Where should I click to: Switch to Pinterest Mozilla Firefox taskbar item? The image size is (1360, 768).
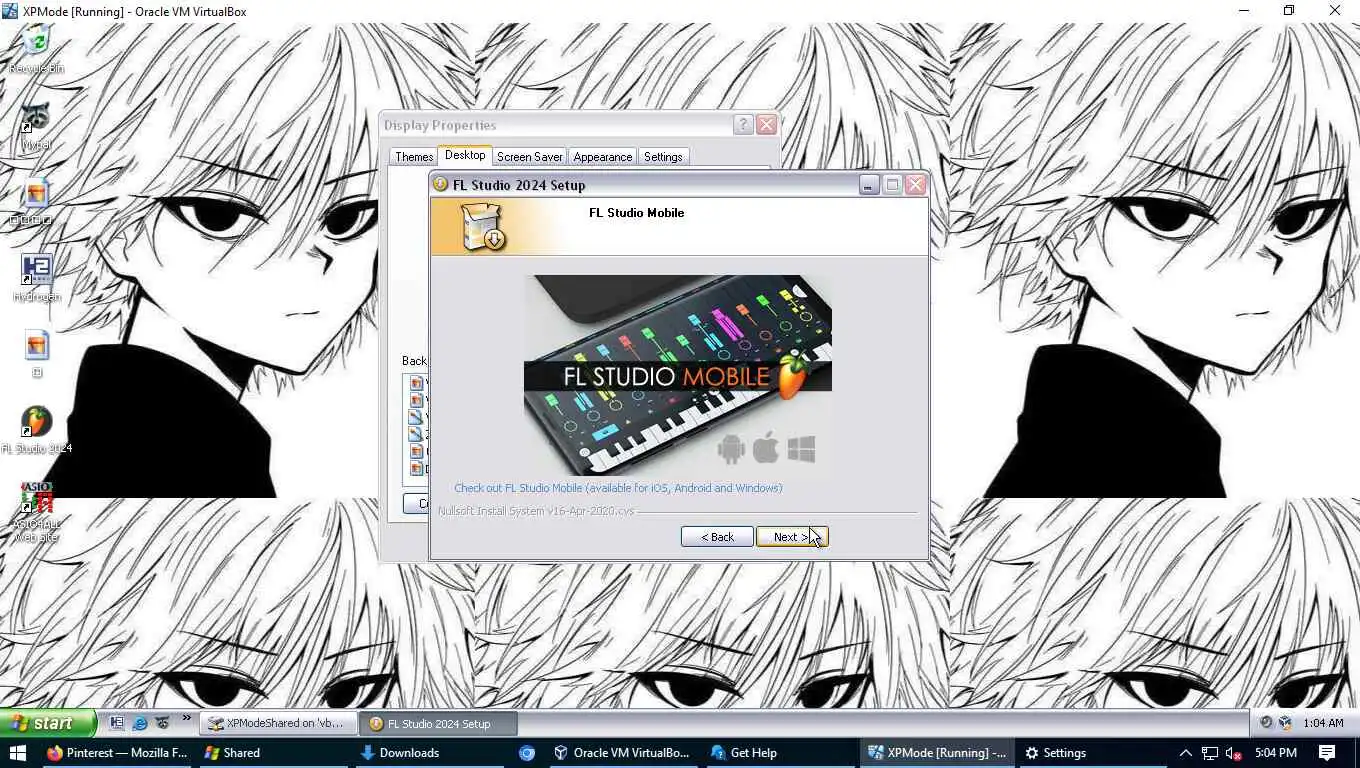pos(117,753)
